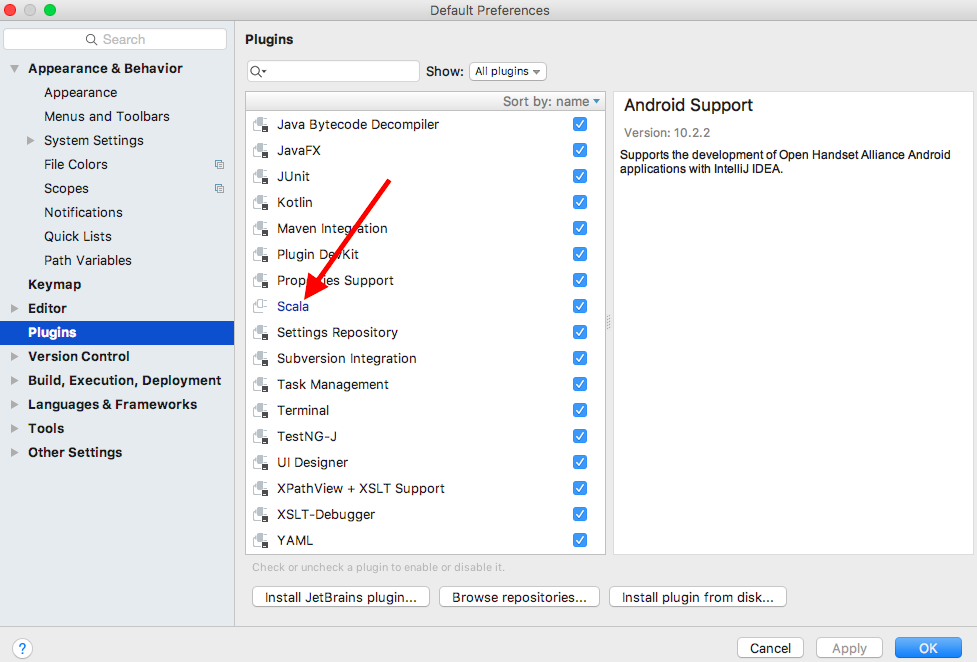The image size is (977, 662).
Task: Click Install plugin from disk button
Action: 698,597
